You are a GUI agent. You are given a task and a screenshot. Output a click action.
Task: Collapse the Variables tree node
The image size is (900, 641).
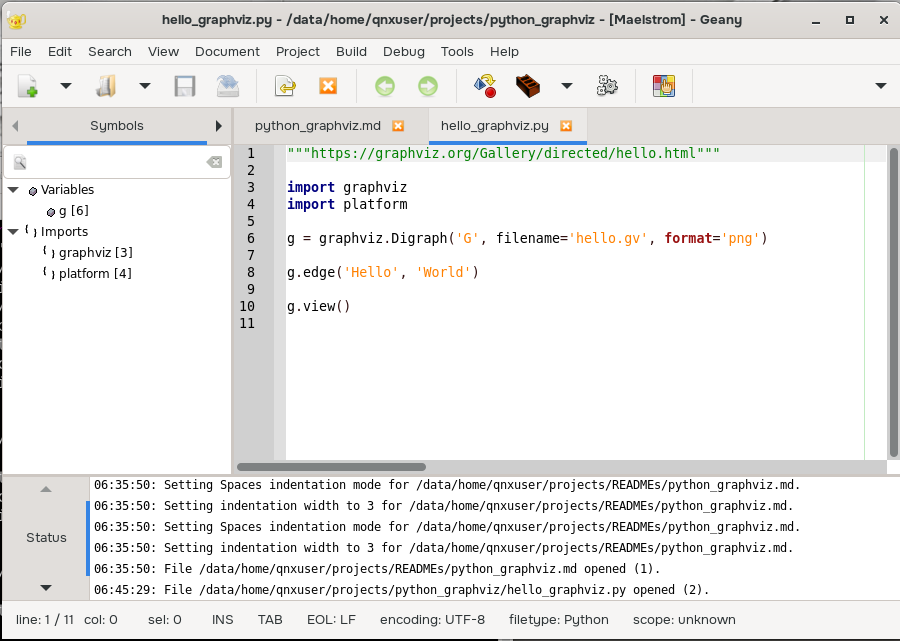coord(13,189)
